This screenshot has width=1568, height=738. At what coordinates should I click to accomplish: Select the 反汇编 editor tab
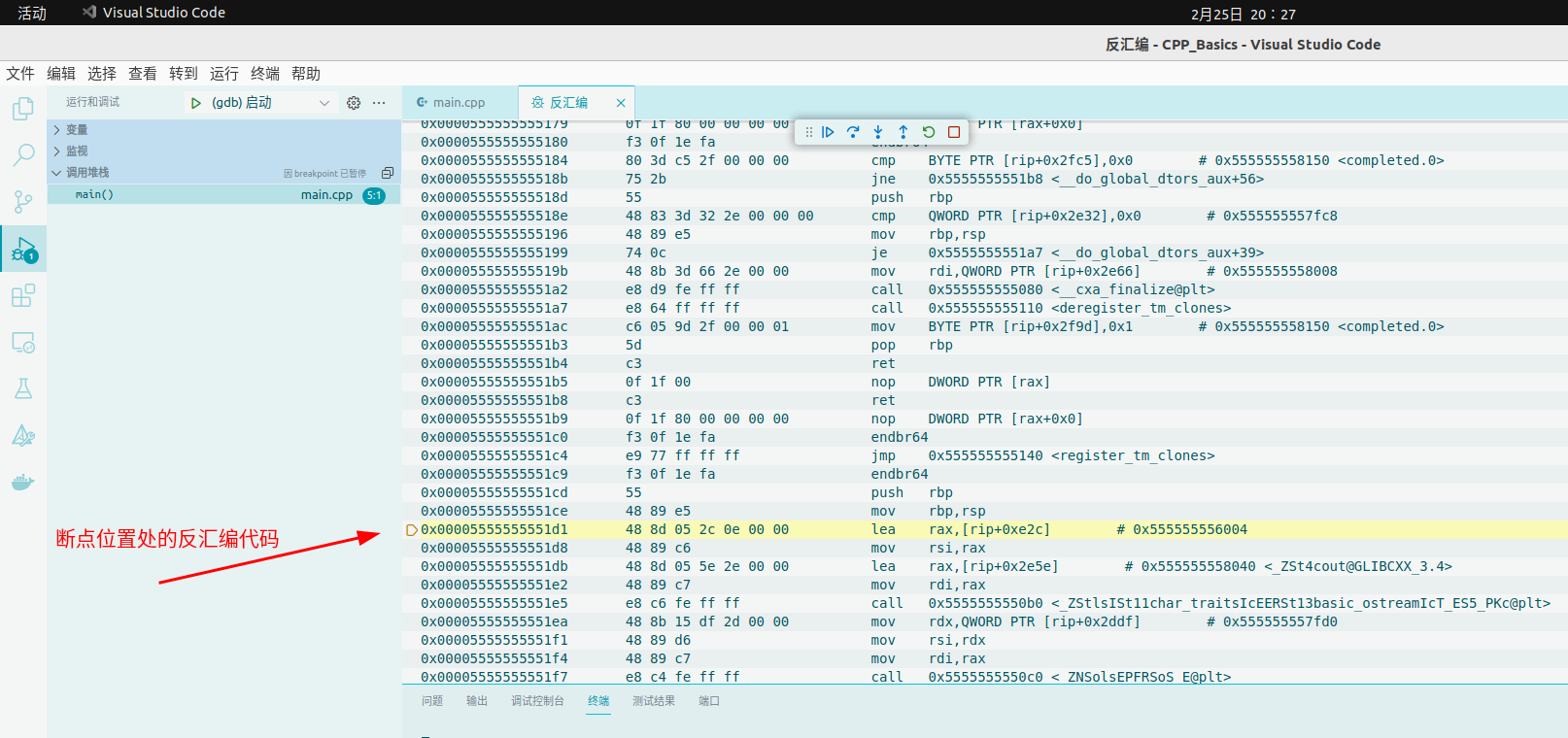pos(576,103)
